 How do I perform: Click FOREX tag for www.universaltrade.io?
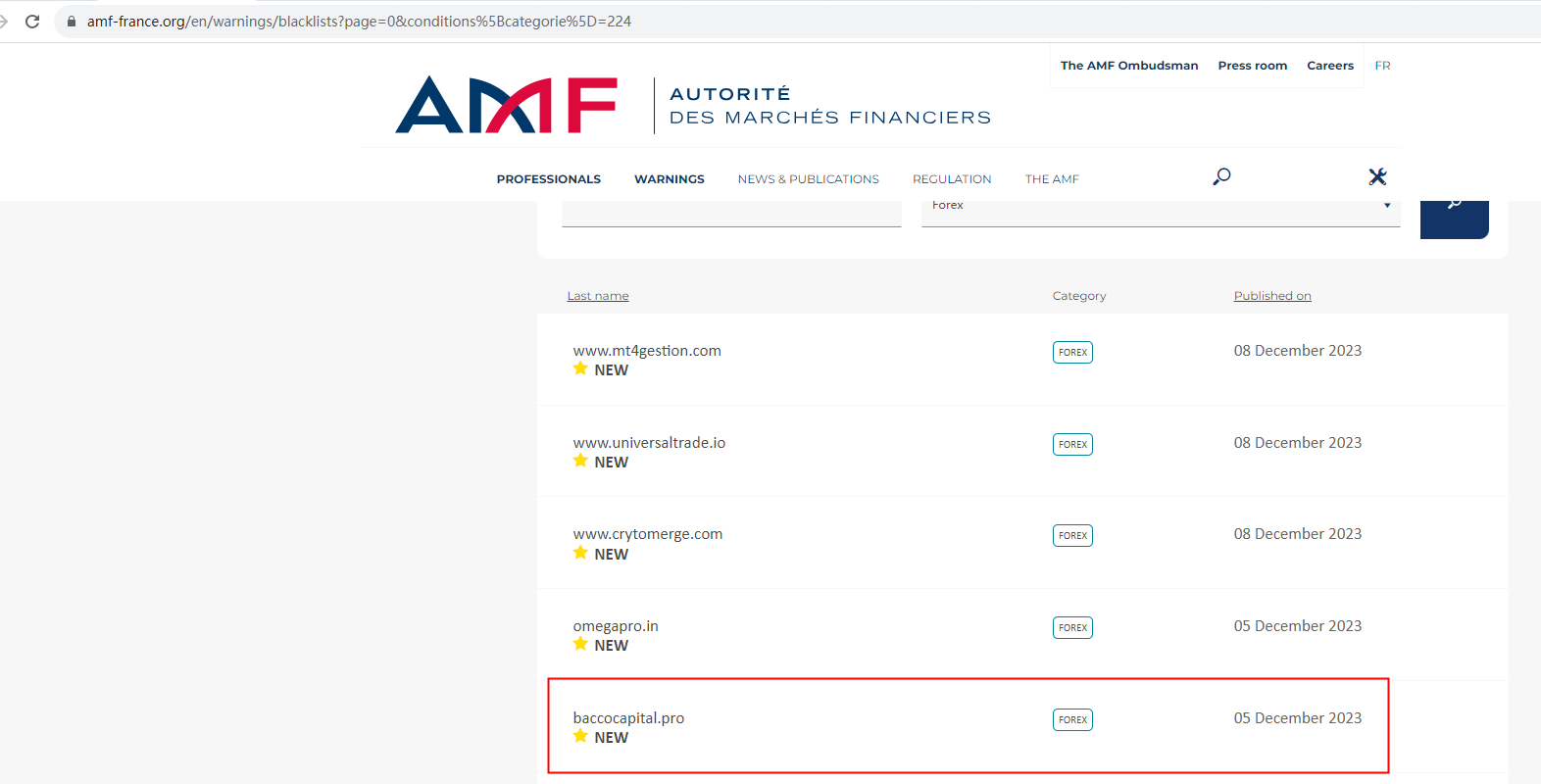point(1072,444)
